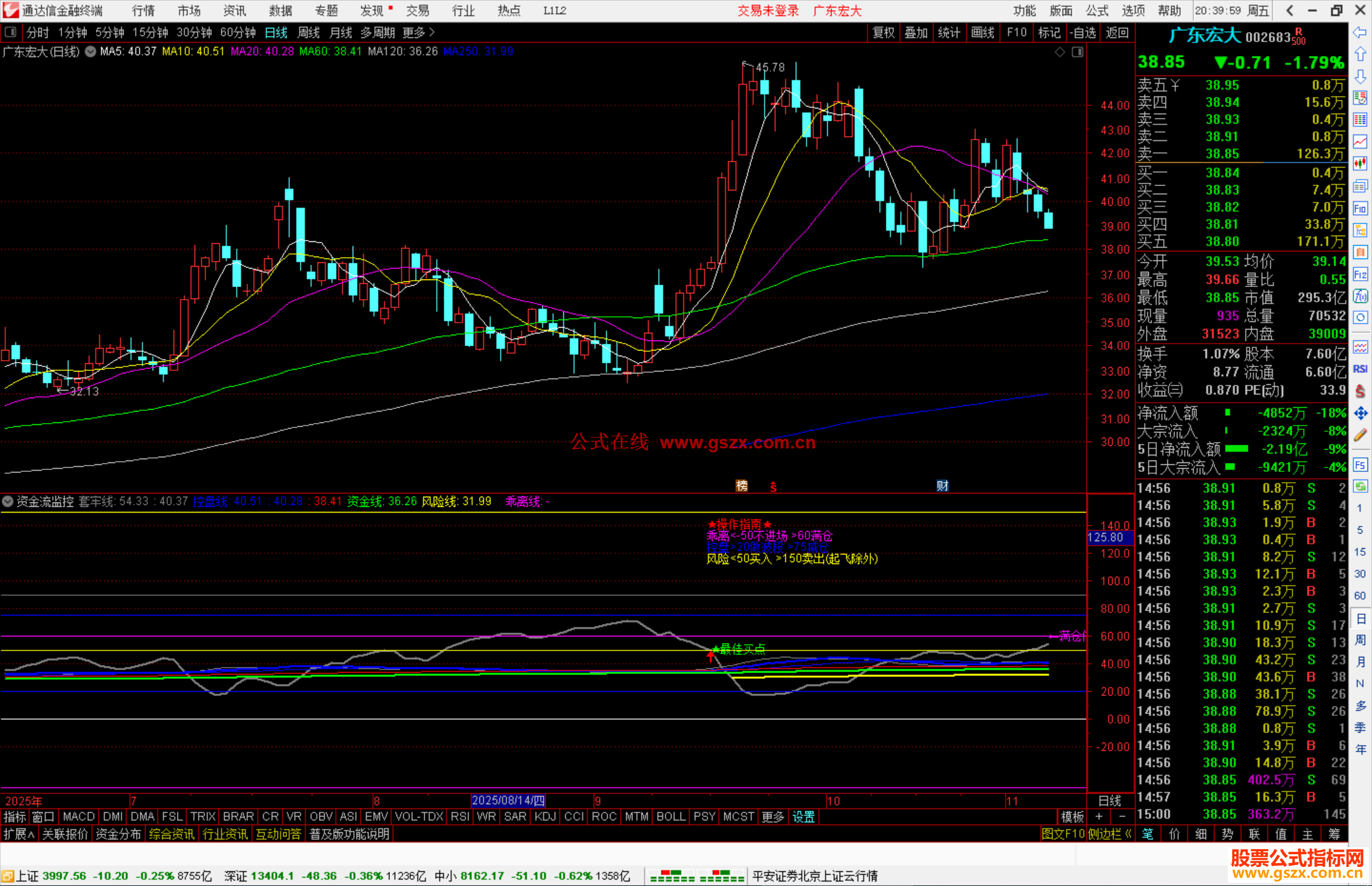The height and width of the screenshot is (886, 1372).
Task: Select the pencil drawing tool icon
Action: pos(1360,436)
